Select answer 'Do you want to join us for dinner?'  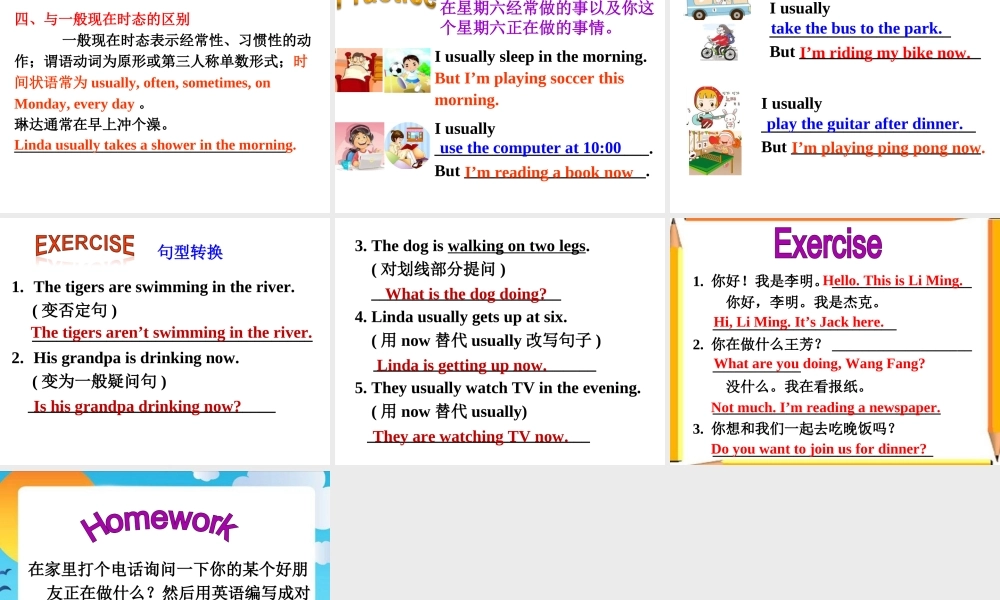click(x=819, y=449)
